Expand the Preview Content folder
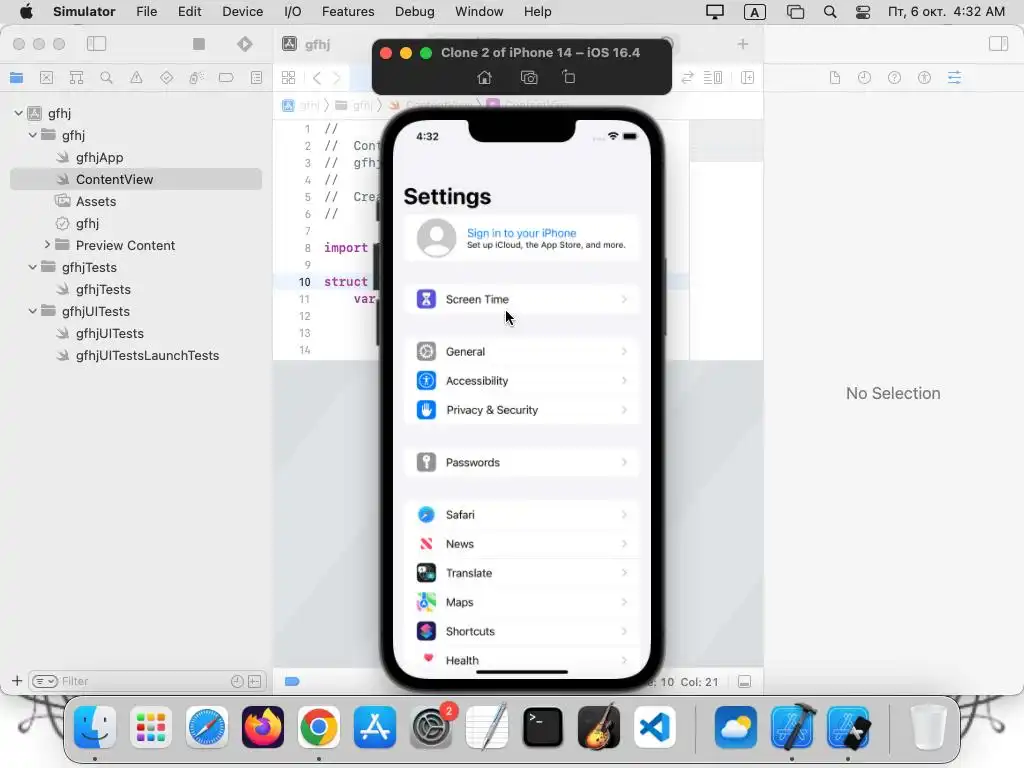 [47, 245]
